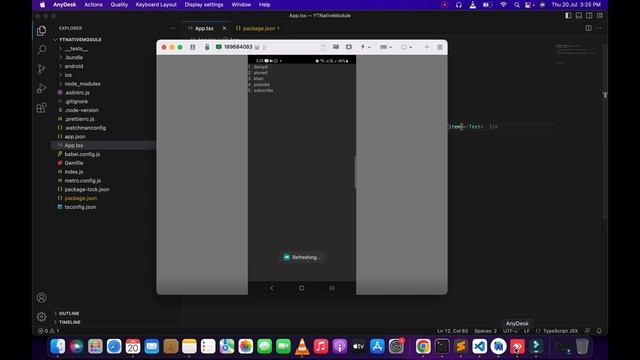
Task: Click the AnyDesk chat icon
Action: [336, 47]
